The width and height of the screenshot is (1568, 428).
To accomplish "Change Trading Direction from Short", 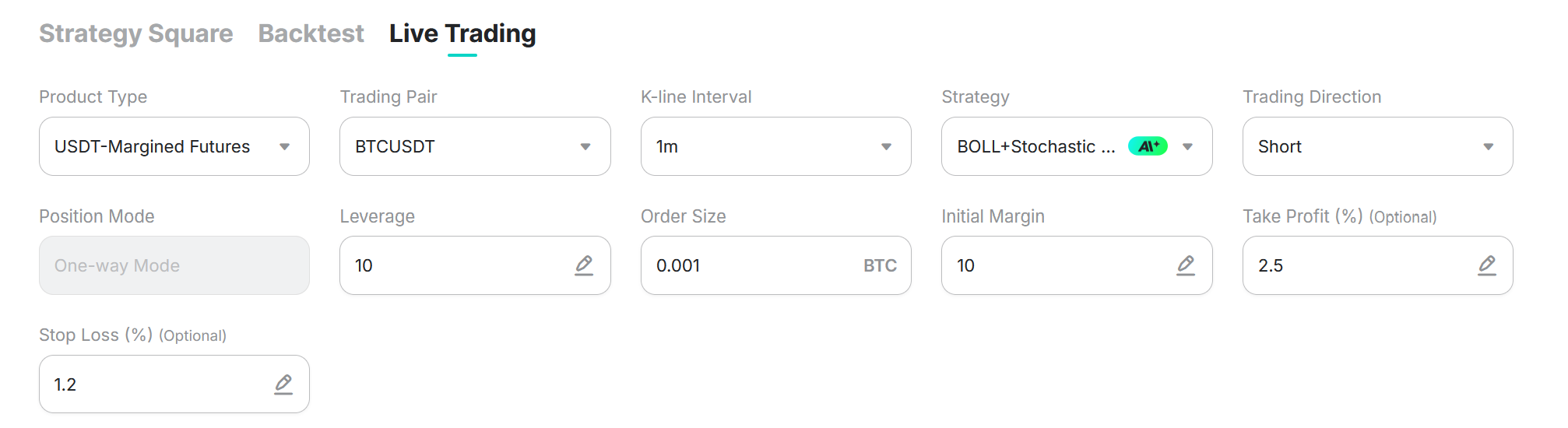I will (1378, 146).
